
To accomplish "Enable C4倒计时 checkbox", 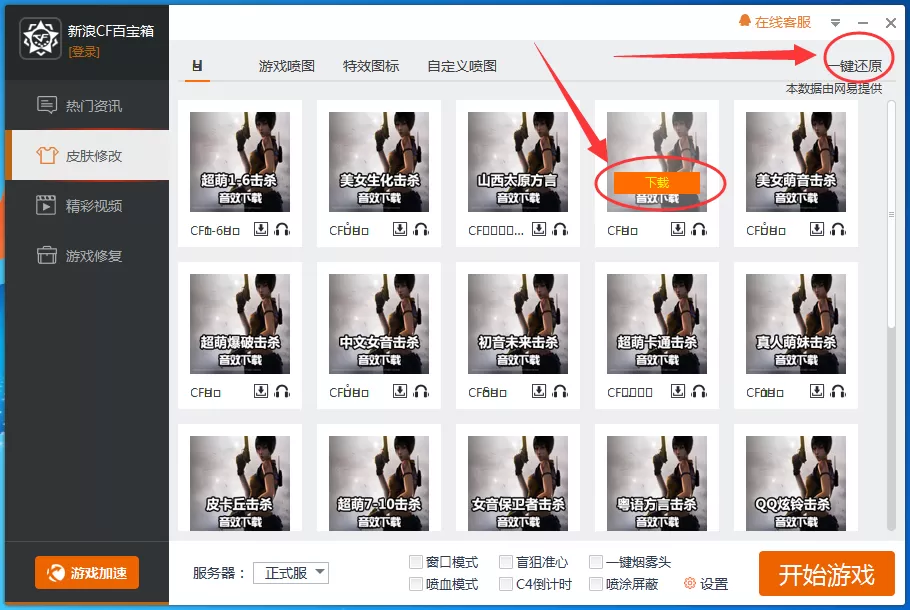I will pos(506,583).
